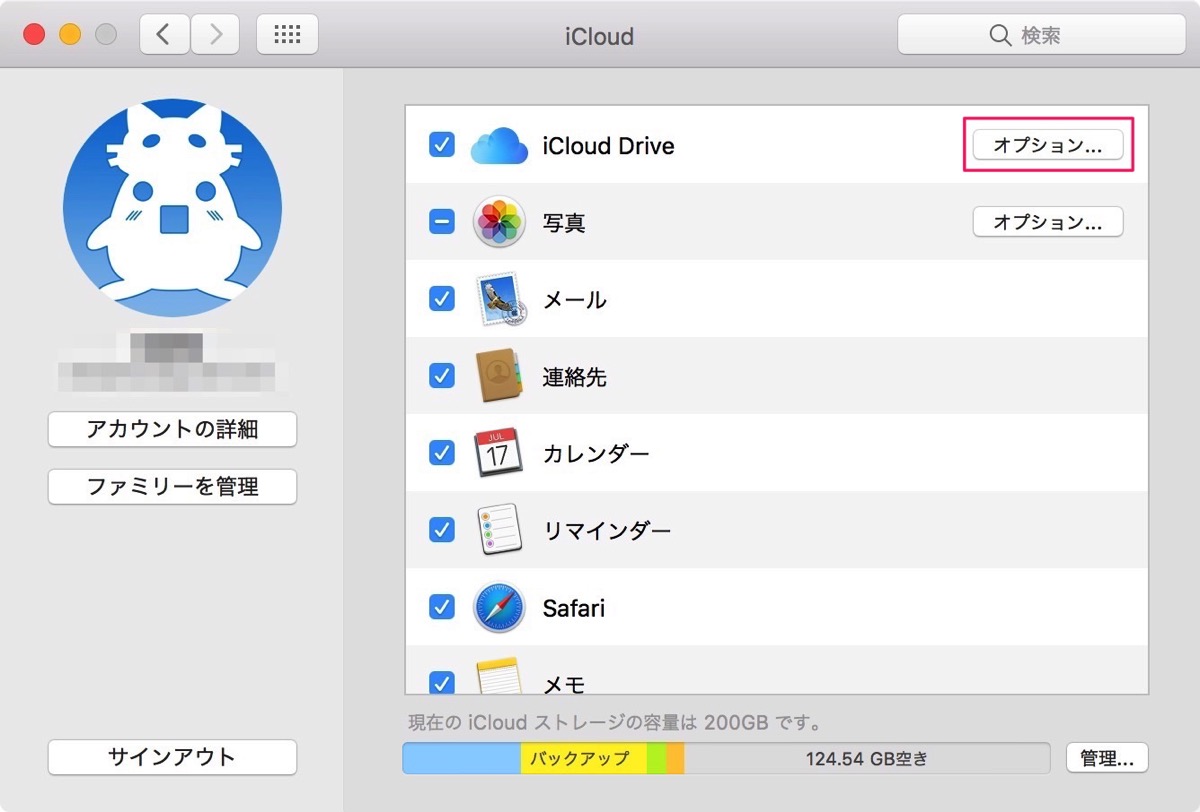Click the Safari compass icon
This screenshot has width=1200, height=812.
(x=499, y=607)
